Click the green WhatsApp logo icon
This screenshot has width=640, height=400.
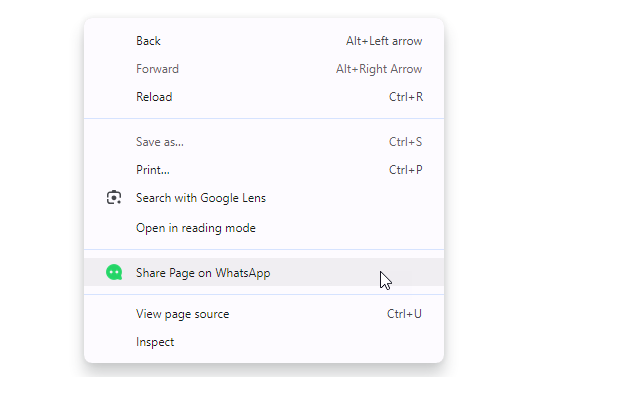[114, 272]
